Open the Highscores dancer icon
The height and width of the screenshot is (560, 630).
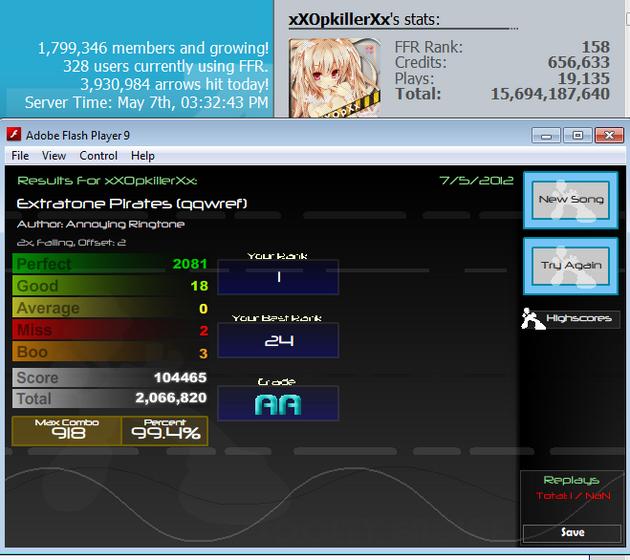pyautogui.click(x=533, y=319)
